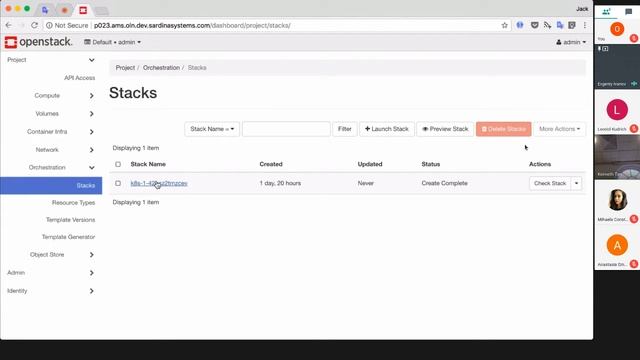Screen dimensions: 640x360
Task: Open the k8s-1 stack name link
Action: coord(159,183)
